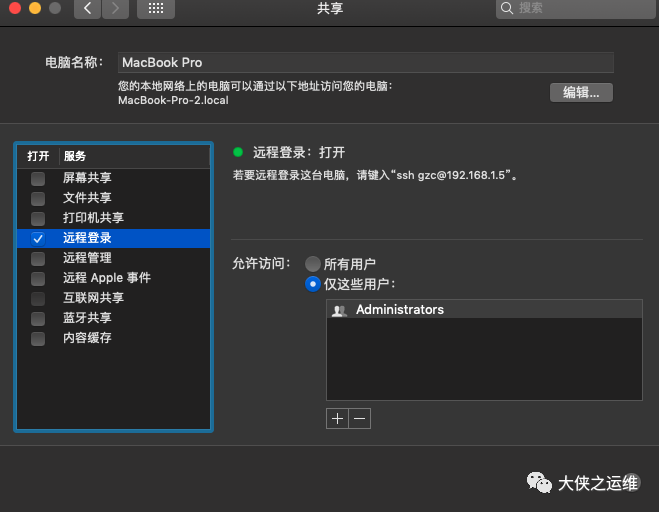Enable the 远程管理 checkbox
659x512 pixels.
coord(38,259)
